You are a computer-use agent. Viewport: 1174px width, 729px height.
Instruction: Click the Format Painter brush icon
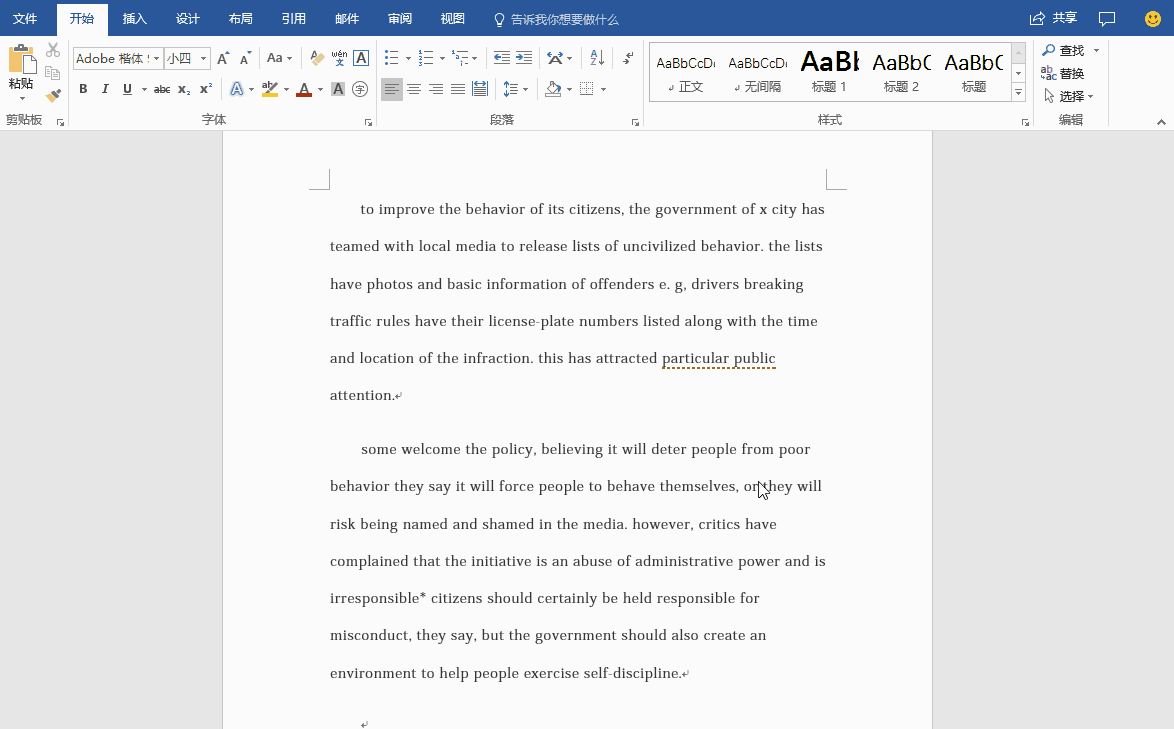point(53,95)
